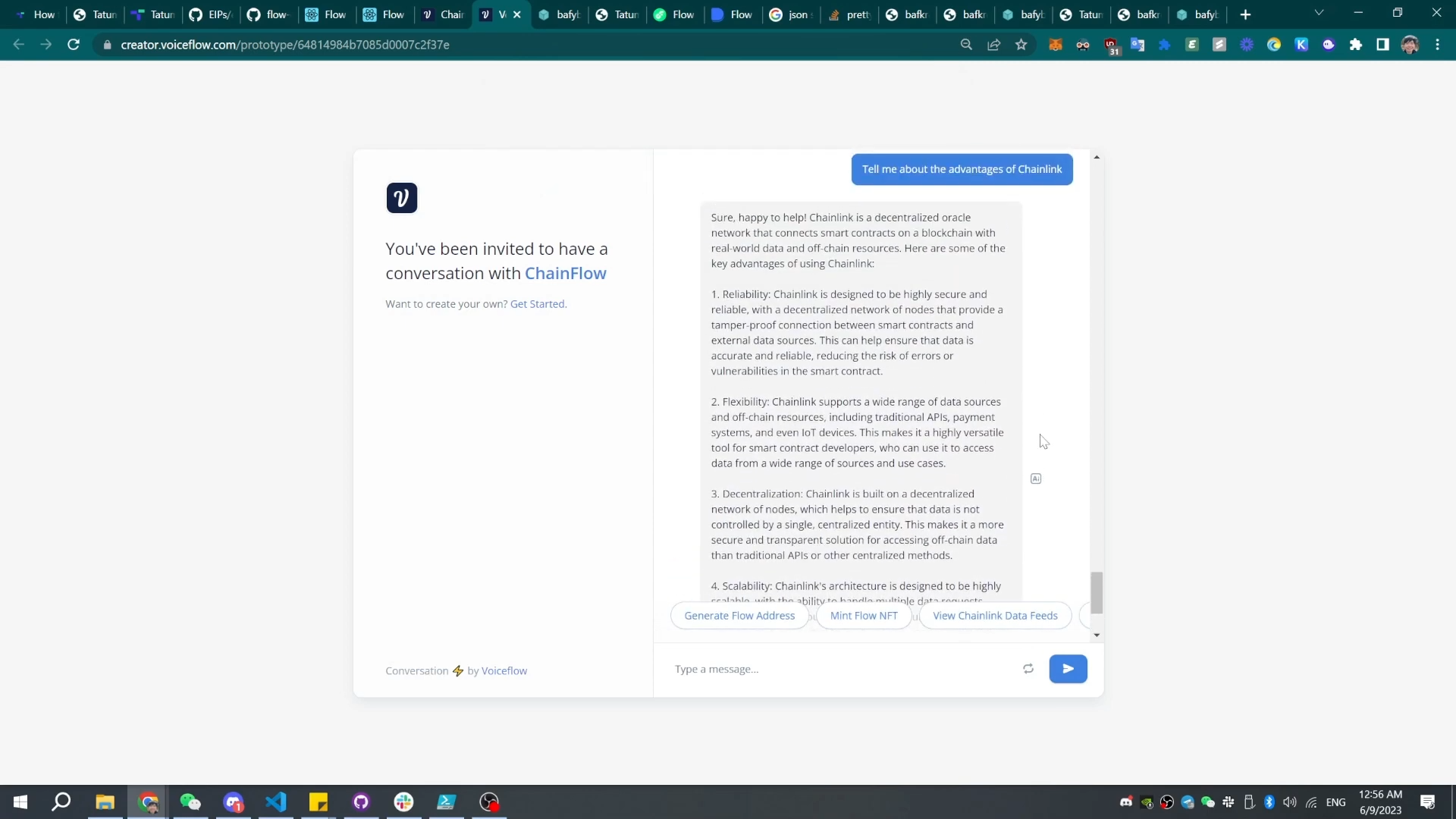
Task: Click the Generate Flow Address button
Action: (739, 616)
